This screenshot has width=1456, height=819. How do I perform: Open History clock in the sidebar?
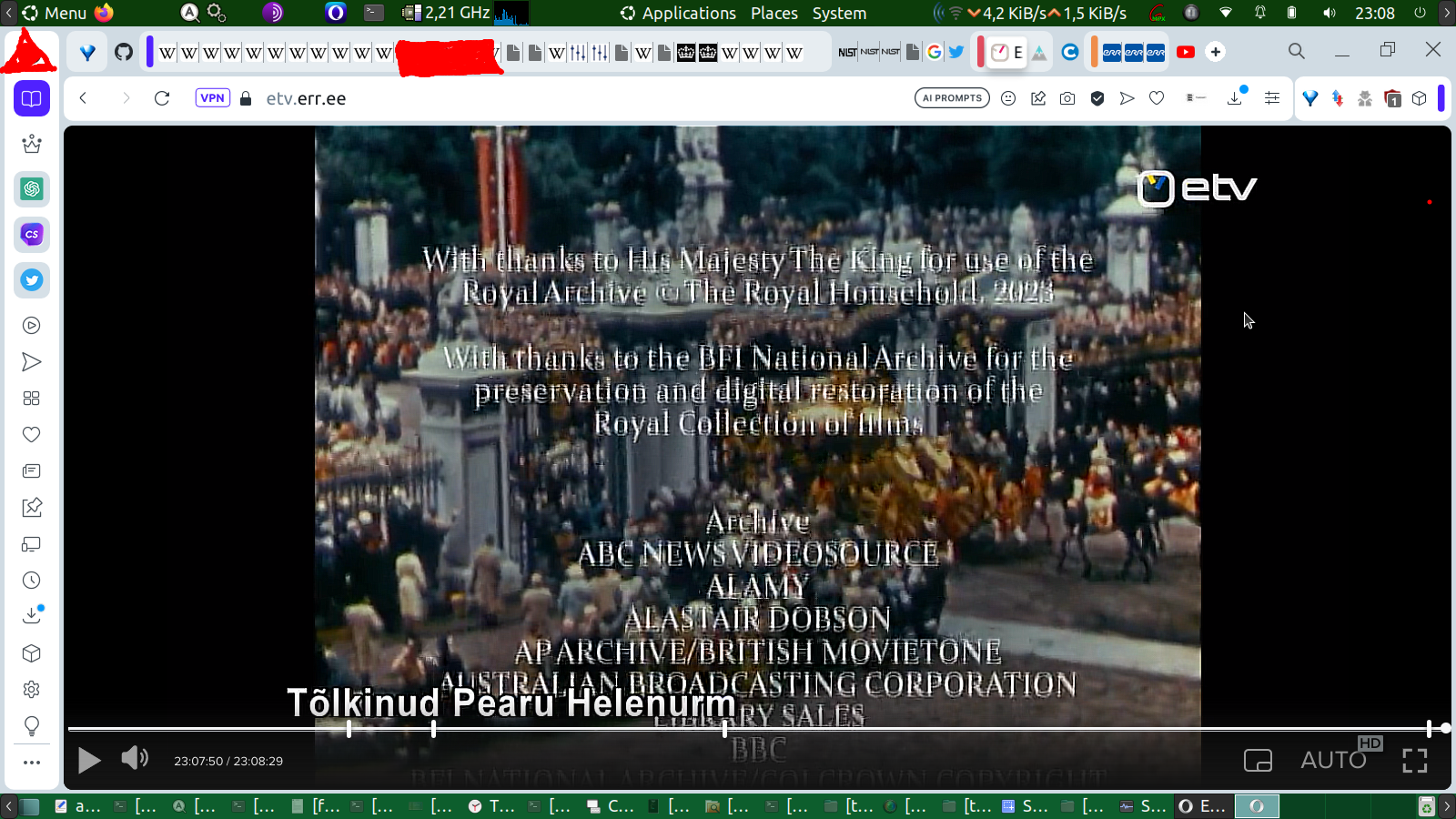coord(32,581)
